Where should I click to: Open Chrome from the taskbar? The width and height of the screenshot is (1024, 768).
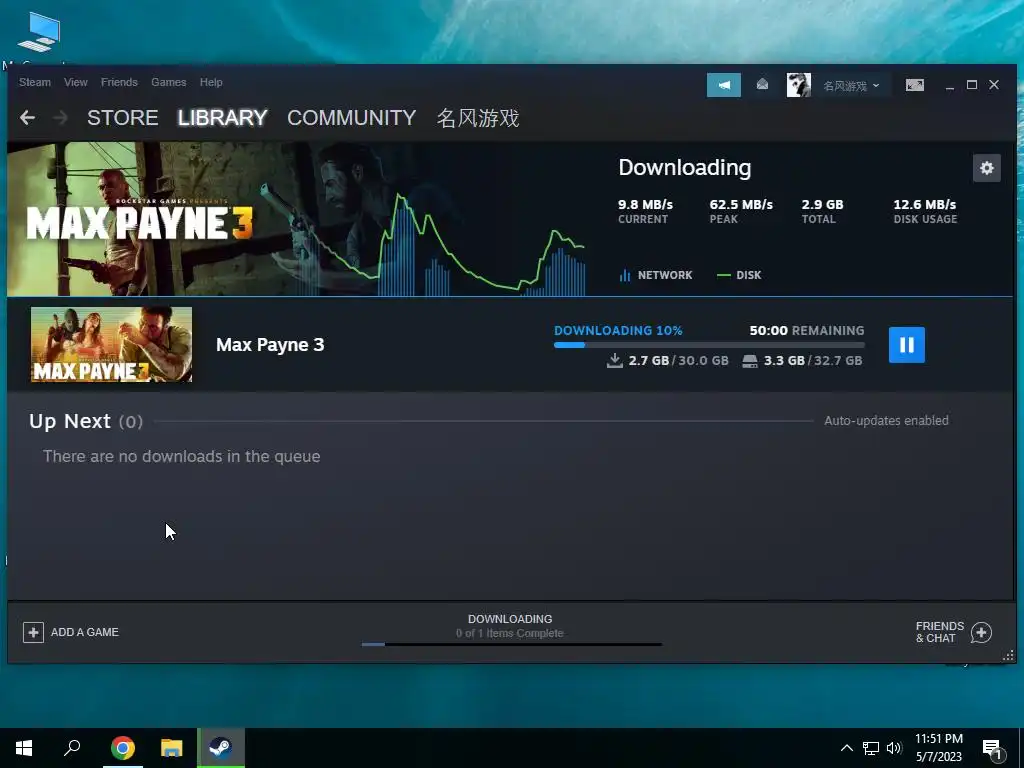(x=123, y=748)
